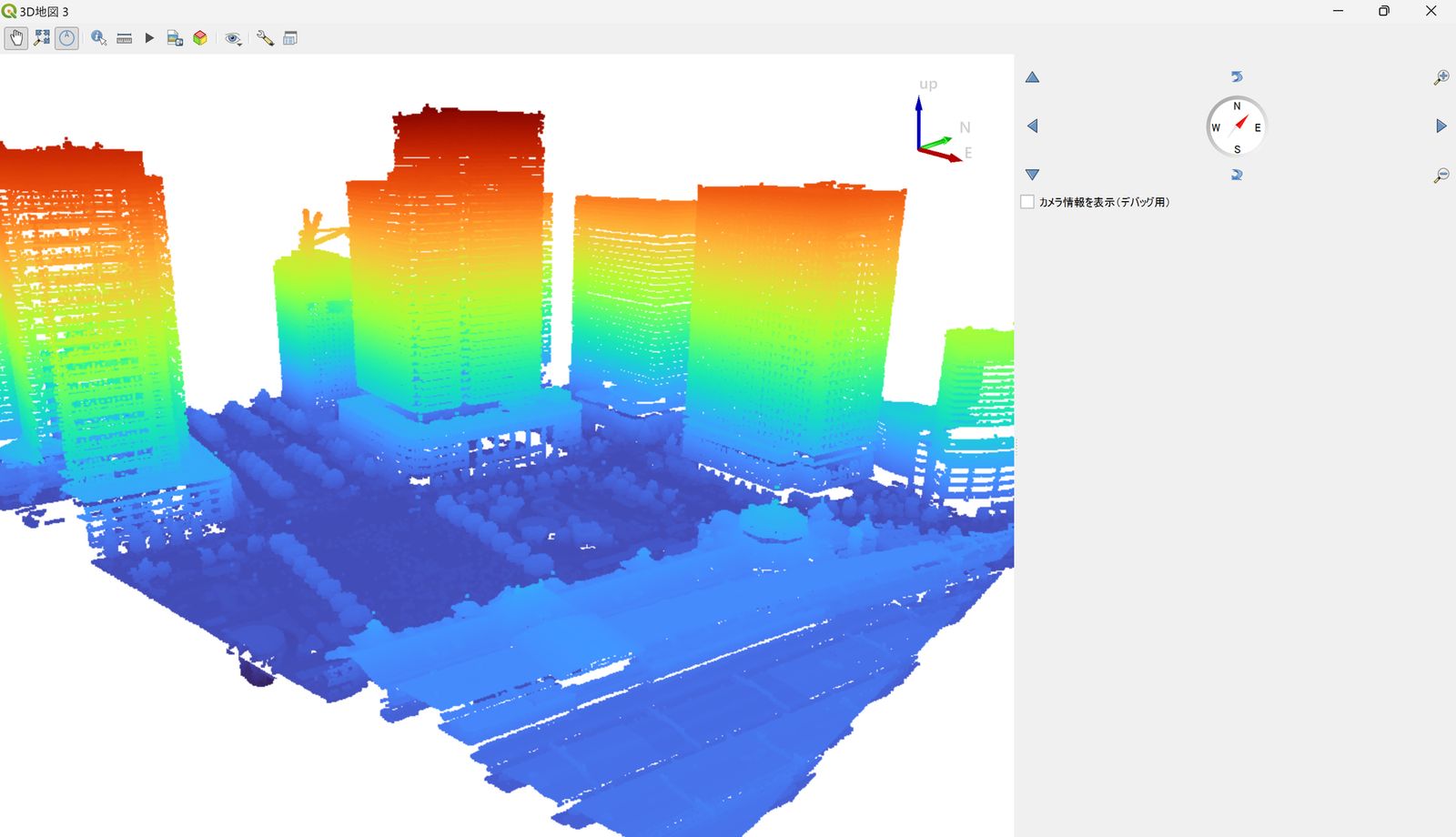Select the Camera Control pan tool
1456x837 pixels.
pyautogui.click(x=16, y=38)
